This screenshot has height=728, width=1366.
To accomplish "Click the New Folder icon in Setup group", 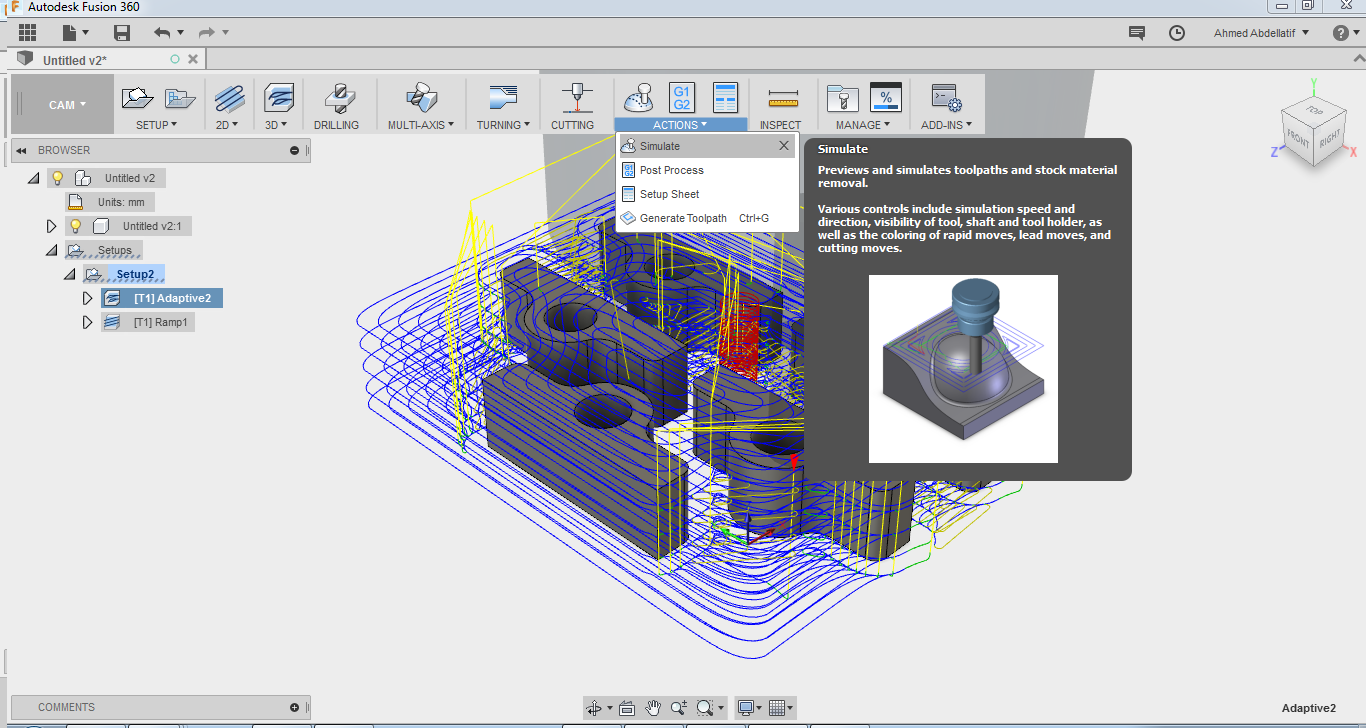I will click(179, 98).
